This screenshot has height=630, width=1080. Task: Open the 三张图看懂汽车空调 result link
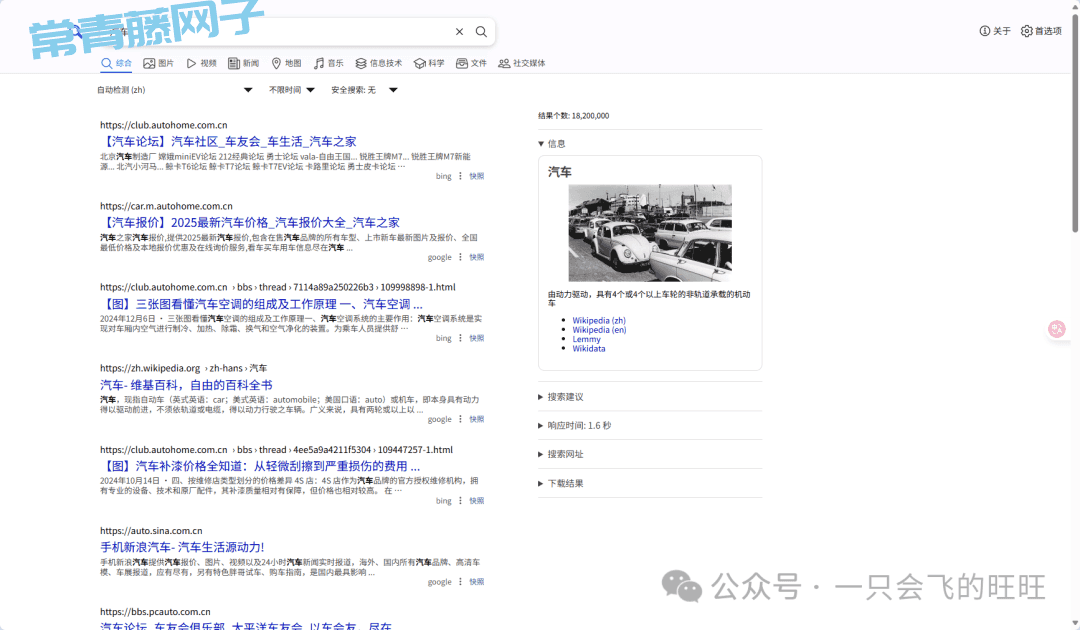click(x=261, y=304)
